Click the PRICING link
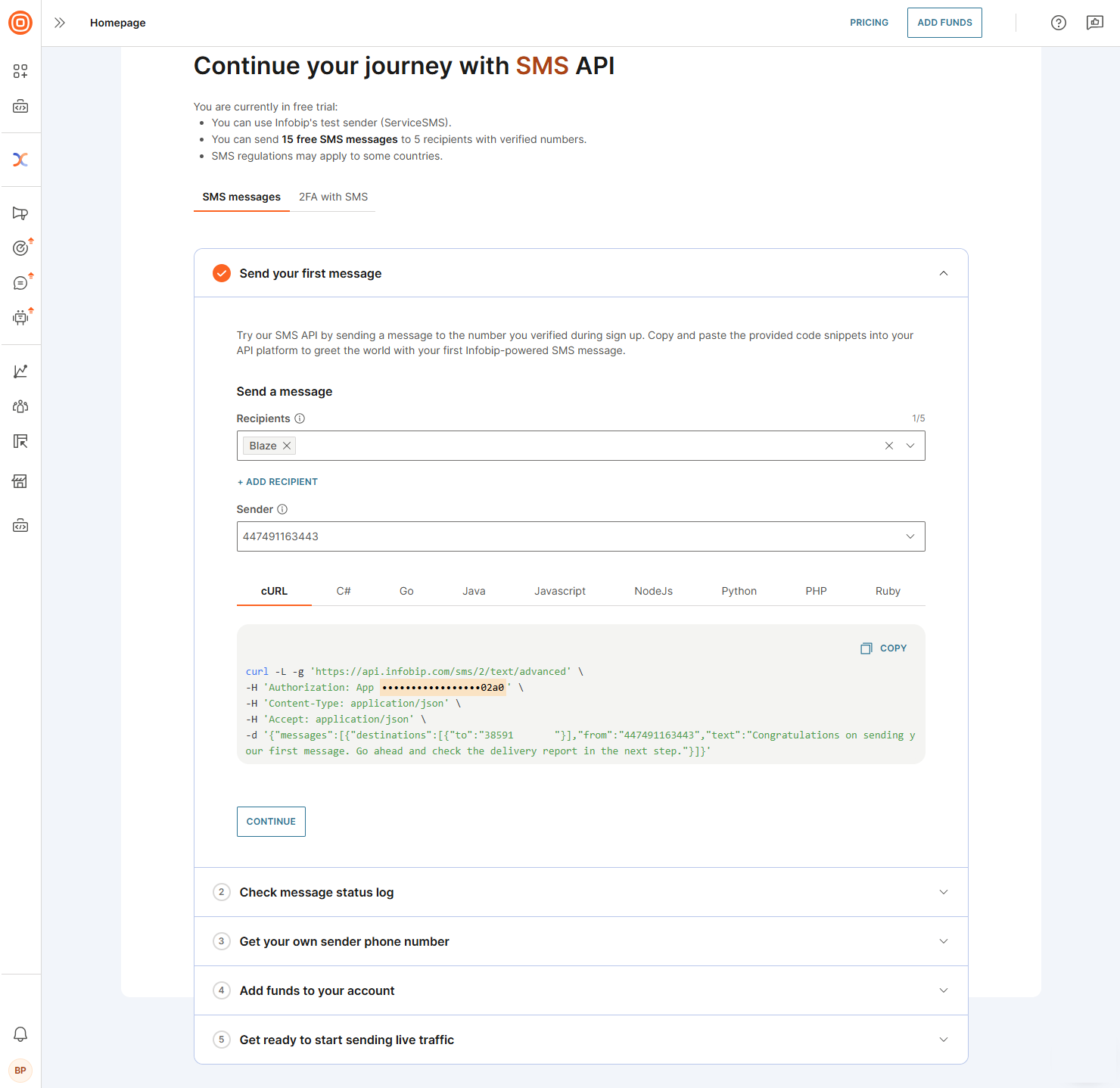The image size is (1120, 1088). click(869, 23)
